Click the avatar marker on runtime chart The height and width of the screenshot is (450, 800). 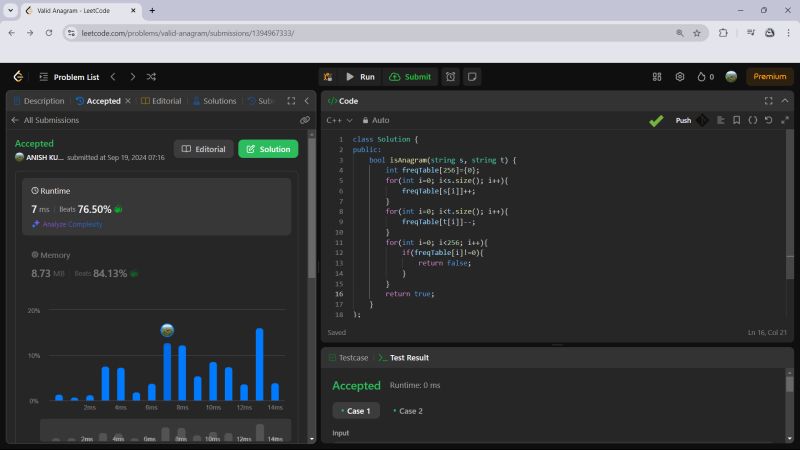click(x=167, y=331)
